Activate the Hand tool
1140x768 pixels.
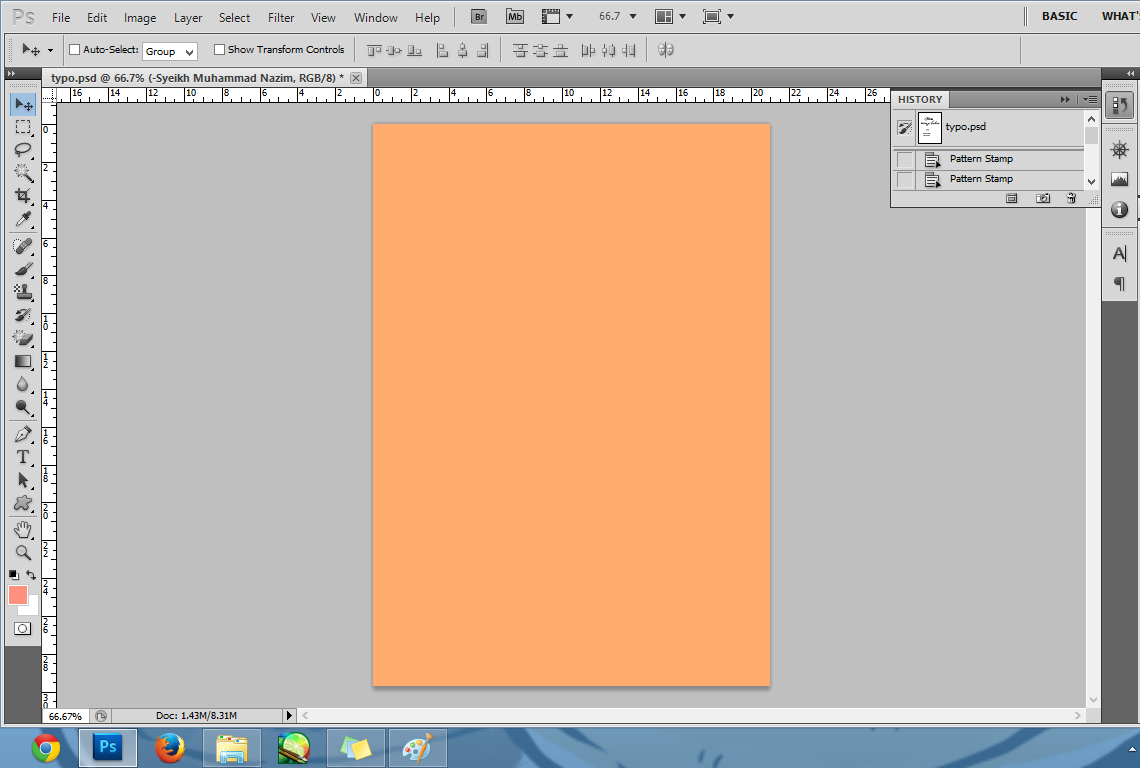22,529
